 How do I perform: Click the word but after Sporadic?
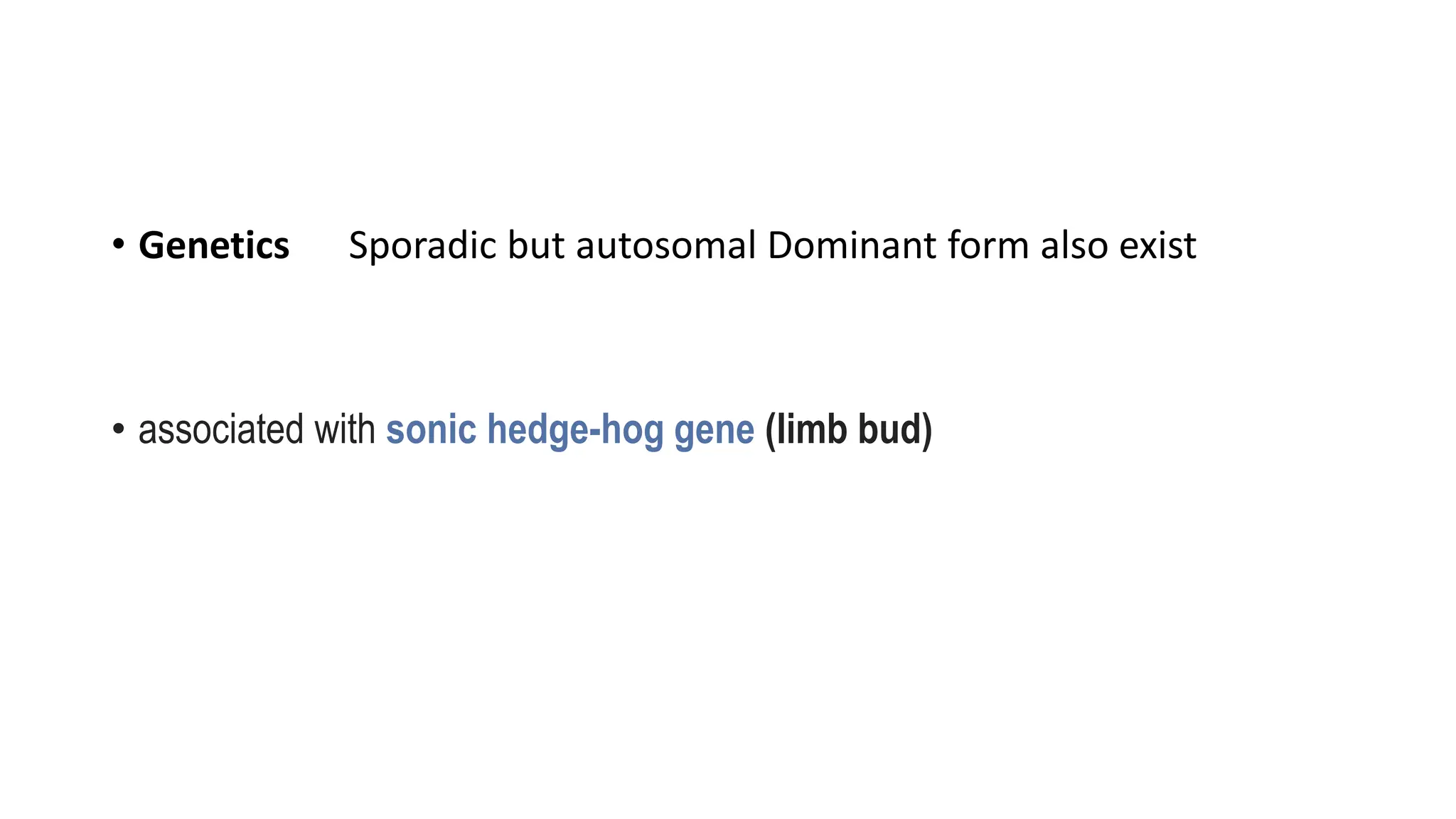pyautogui.click(x=536, y=246)
